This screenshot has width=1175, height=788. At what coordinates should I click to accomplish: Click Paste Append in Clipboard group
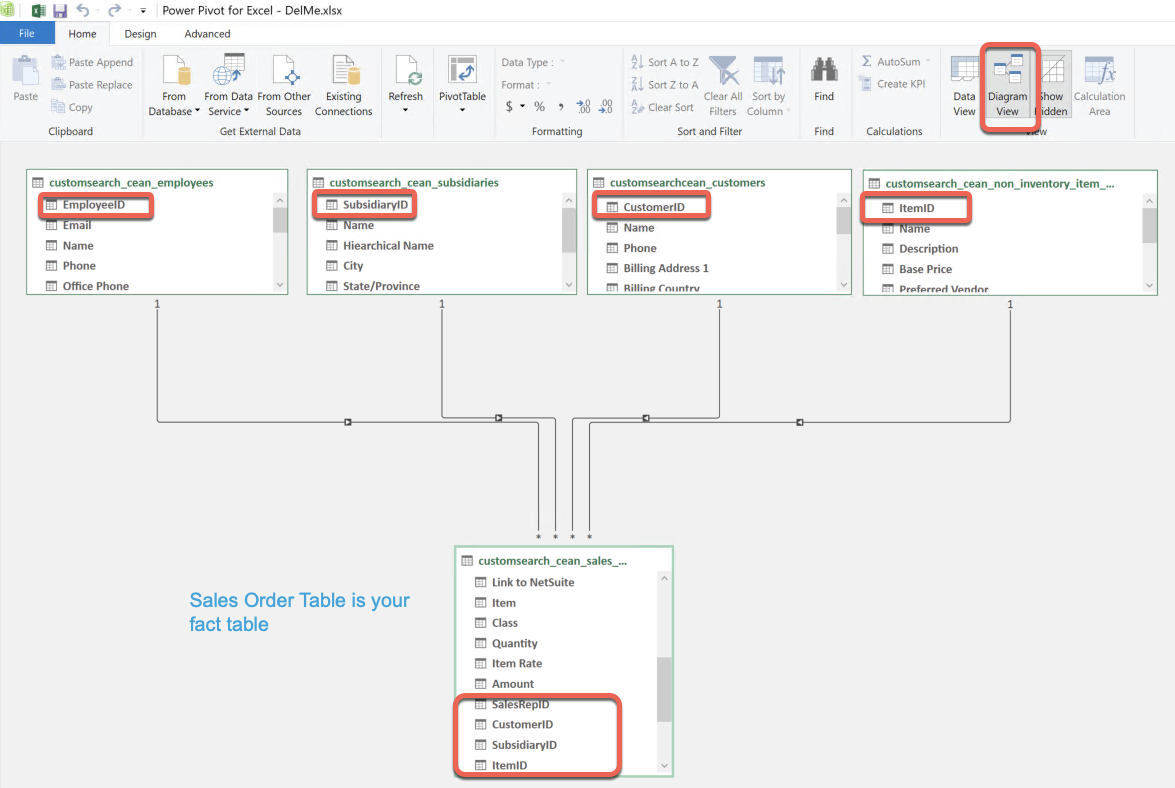click(x=92, y=62)
